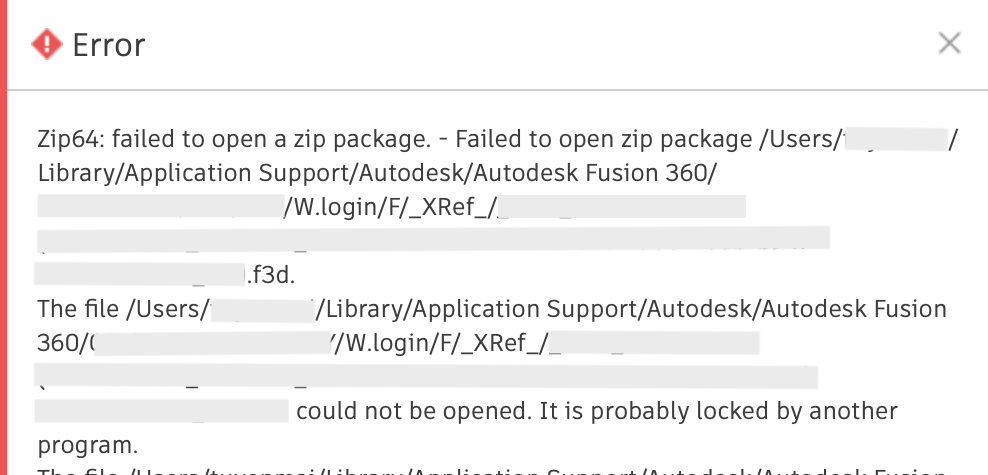This screenshot has height=475, width=988.
Task: Click second "/Library/Application Support/Autodesk/Autodesk Fusion" line
Action: 632,309
